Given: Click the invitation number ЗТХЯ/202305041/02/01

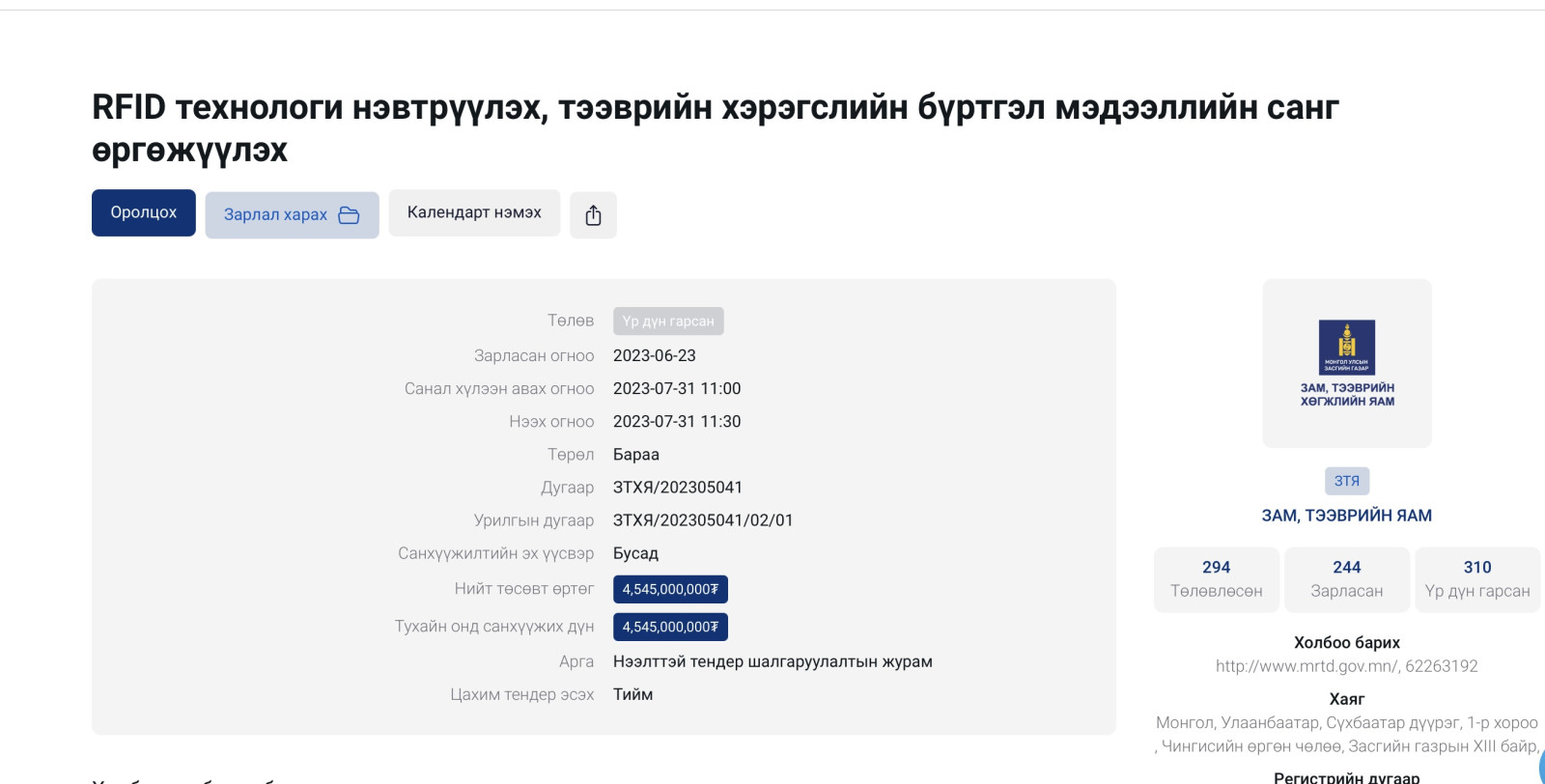Looking at the screenshot, I should 703,520.
